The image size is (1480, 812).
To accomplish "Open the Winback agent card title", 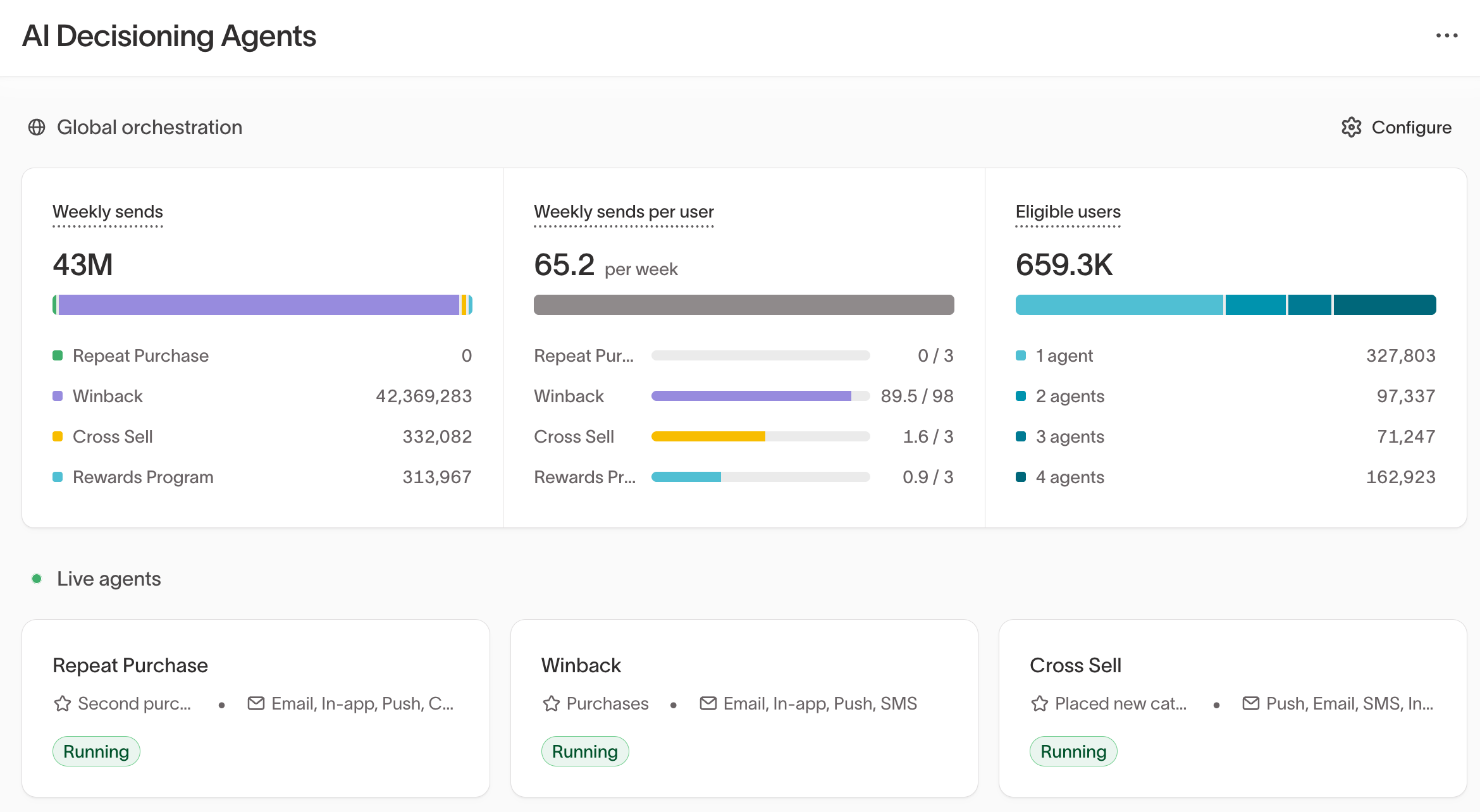I will point(581,665).
